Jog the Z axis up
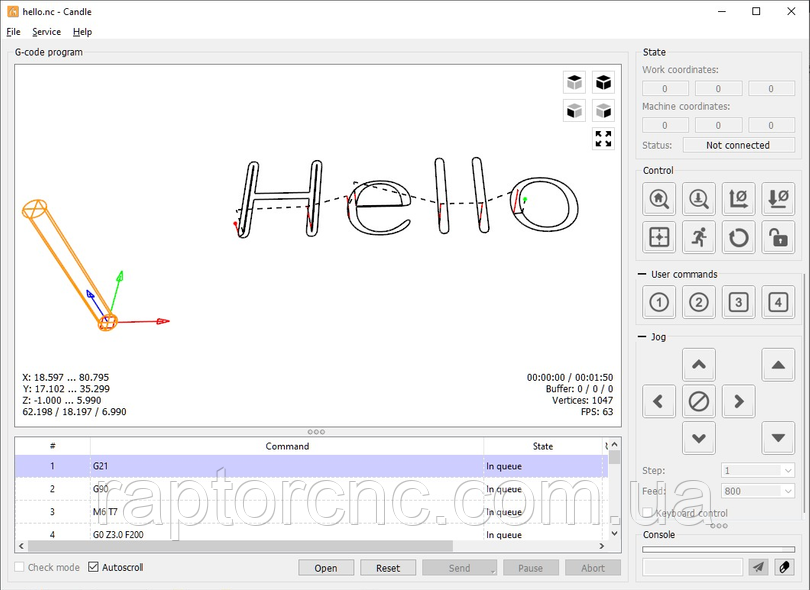The image size is (810, 590). [x=777, y=365]
